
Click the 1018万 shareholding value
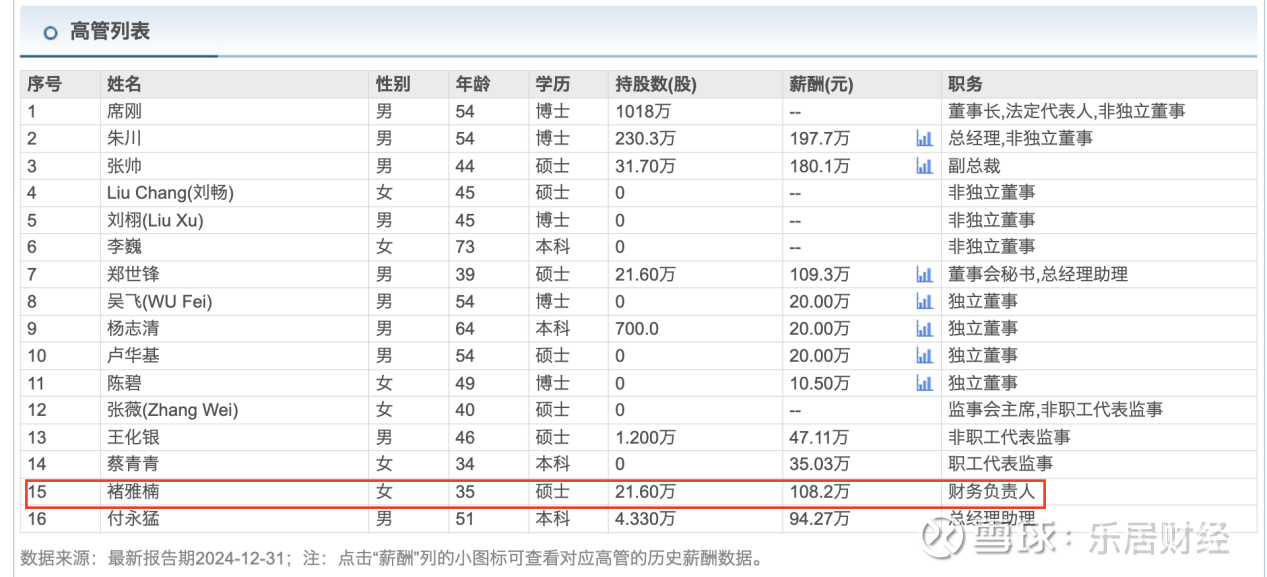click(x=641, y=111)
